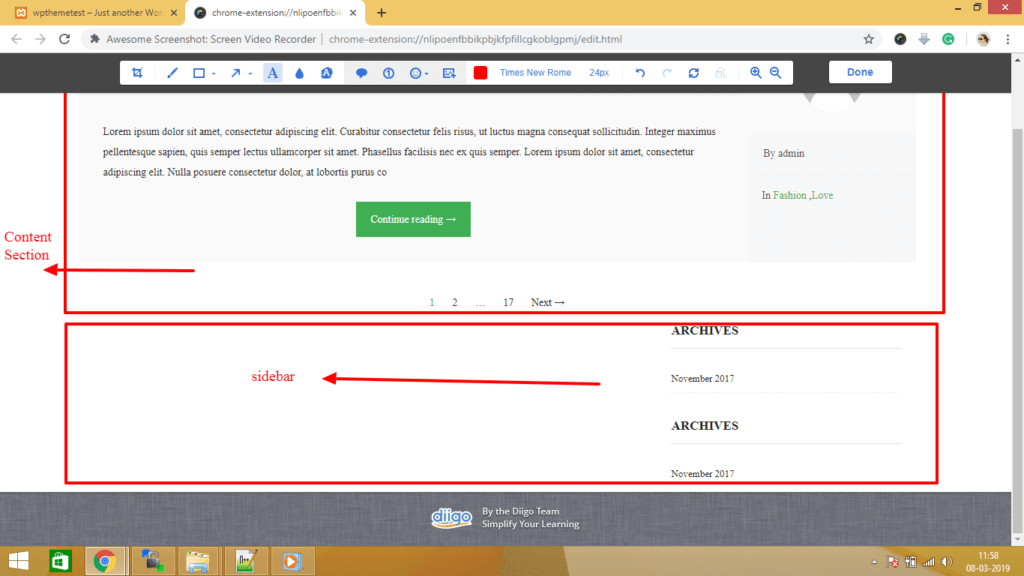Select the Blur tool
The height and width of the screenshot is (576, 1024).
click(298, 72)
